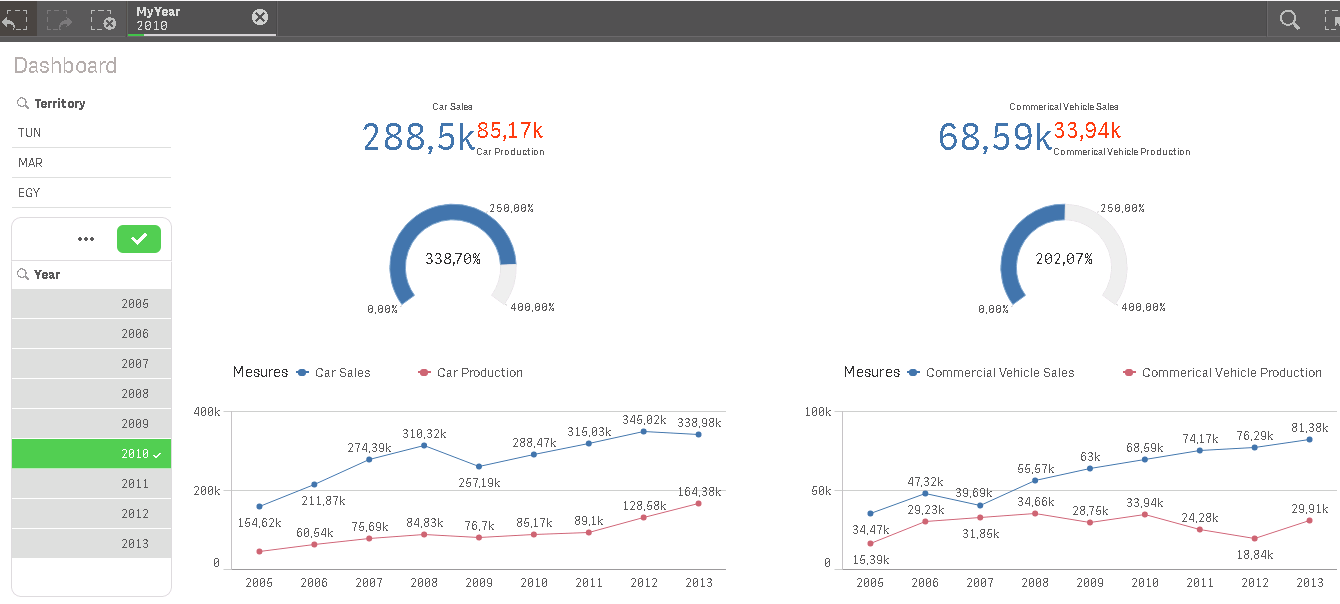This screenshot has width=1340, height=604.
Task: Clear all selections with the toolbar icon
Action: (103, 19)
